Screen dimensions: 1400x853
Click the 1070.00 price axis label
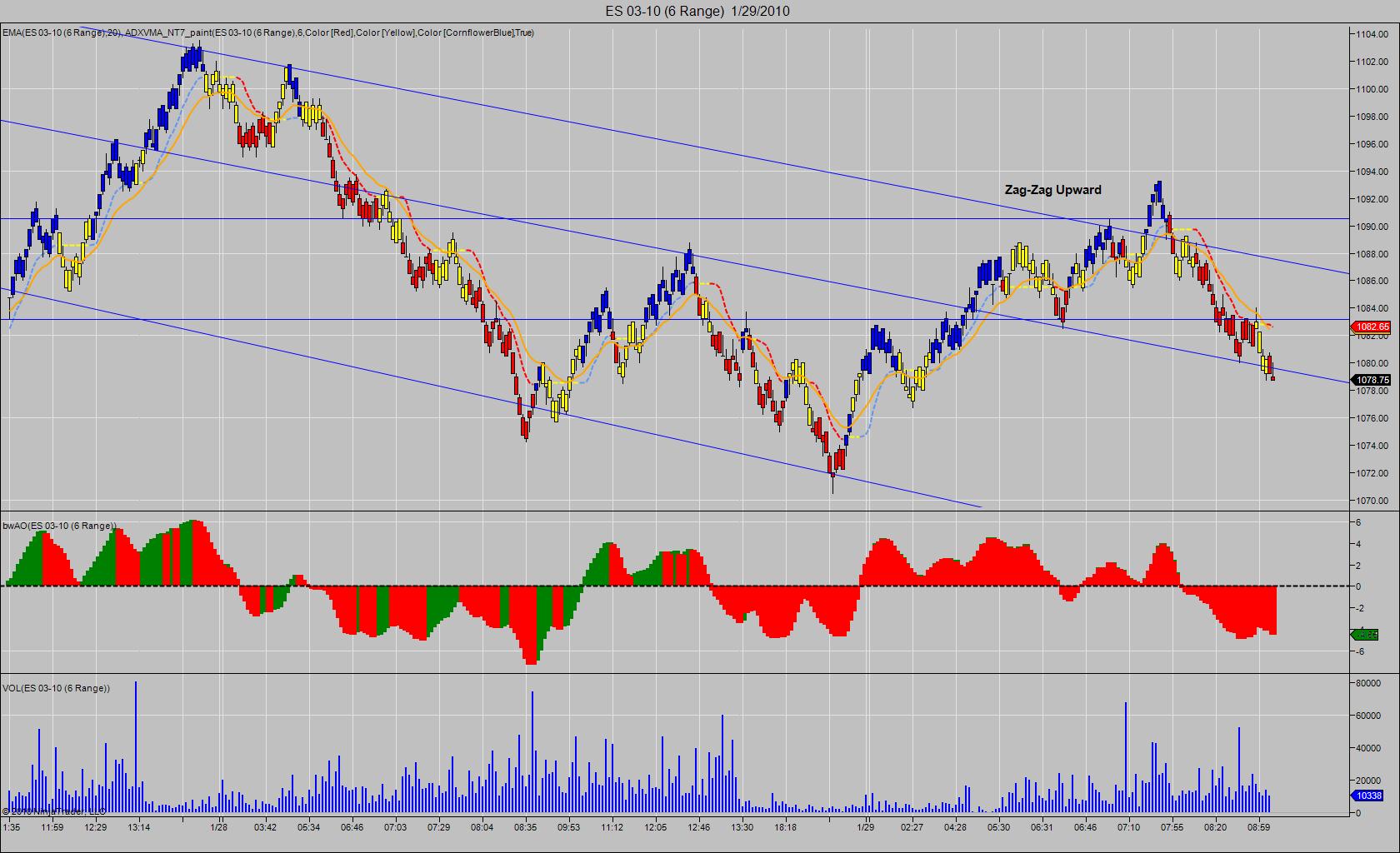pos(1372,501)
